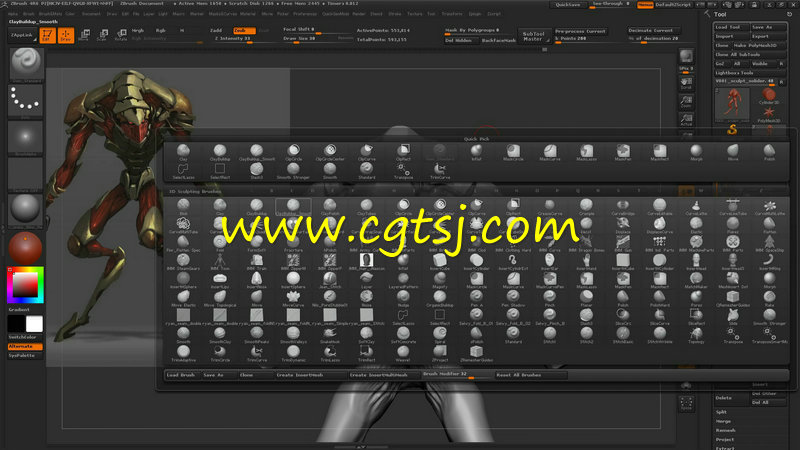Enable Rgb painting mode
This screenshot has width=800, height=450.
[161, 31]
